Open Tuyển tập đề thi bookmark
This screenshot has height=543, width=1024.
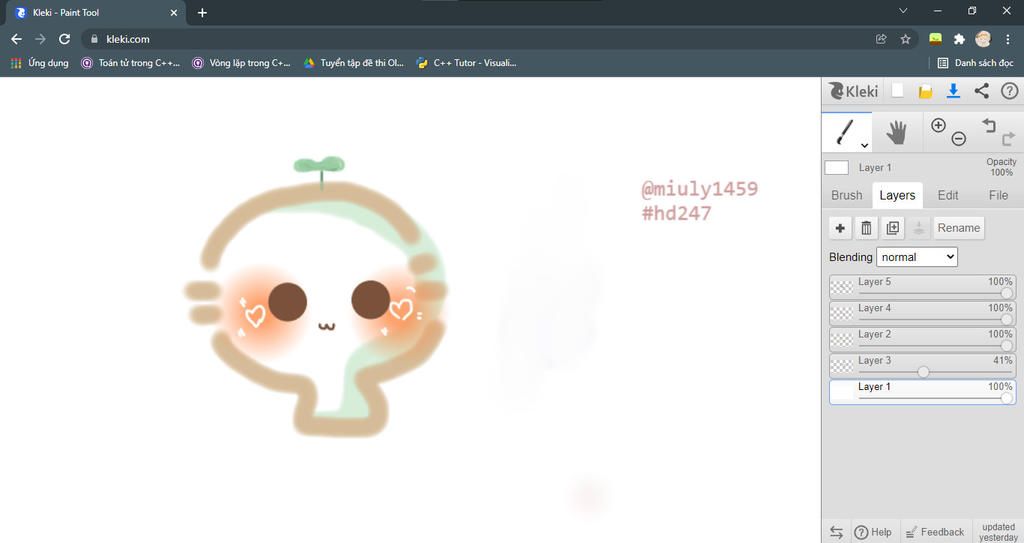(x=353, y=63)
